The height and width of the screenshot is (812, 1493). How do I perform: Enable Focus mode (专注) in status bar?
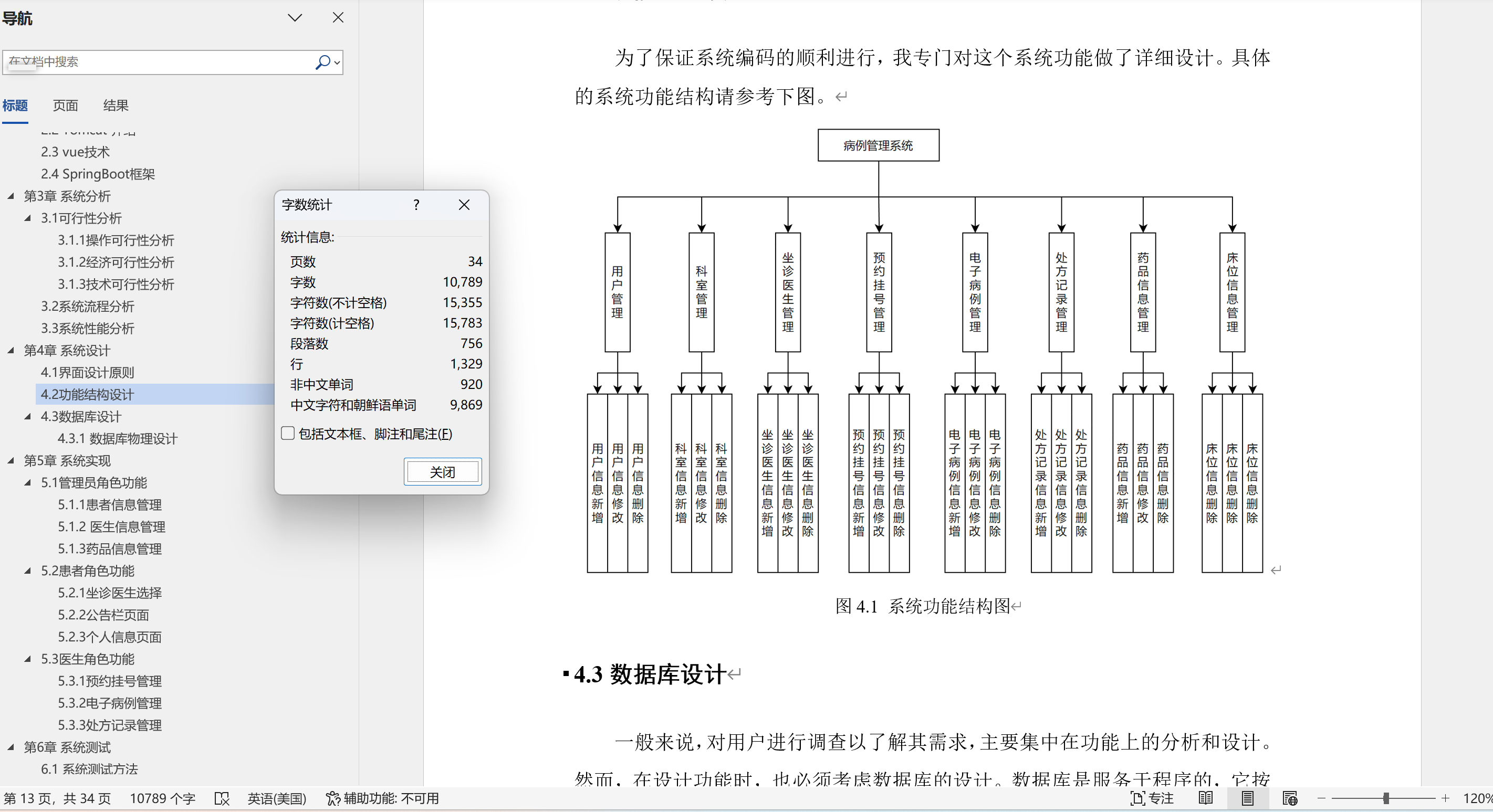click(x=1152, y=799)
